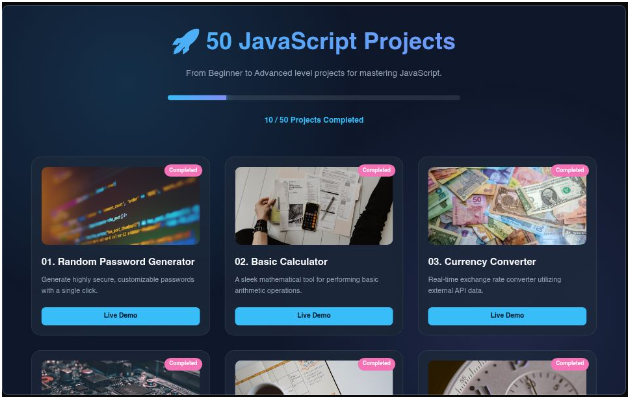The image size is (630, 399).
Task: Select the '03. Currency Converter' title
Action: (x=482, y=262)
